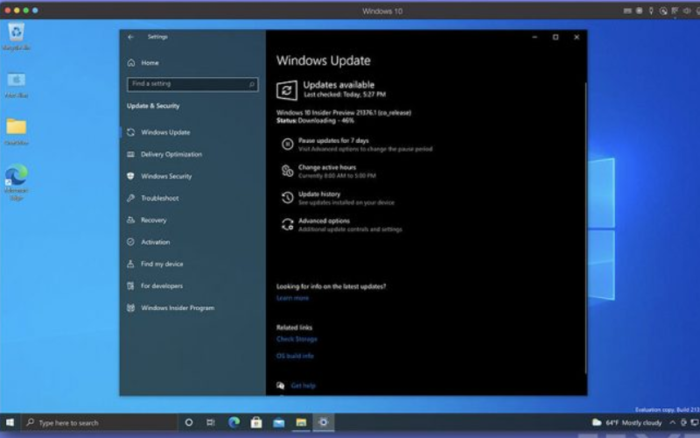Open Task View from taskbar
The height and width of the screenshot is (438, 700).
tap(211, 422)
